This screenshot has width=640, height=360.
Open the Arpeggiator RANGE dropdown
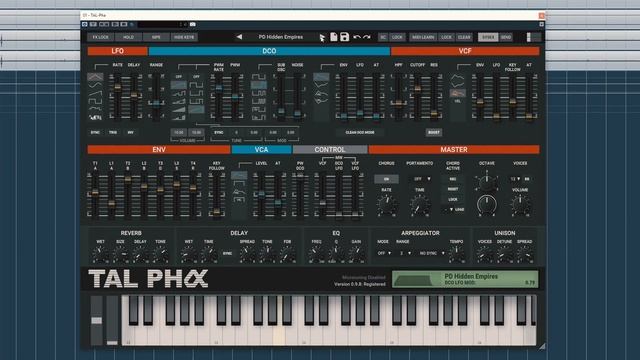pyautogui.click(x=406, y=253)
